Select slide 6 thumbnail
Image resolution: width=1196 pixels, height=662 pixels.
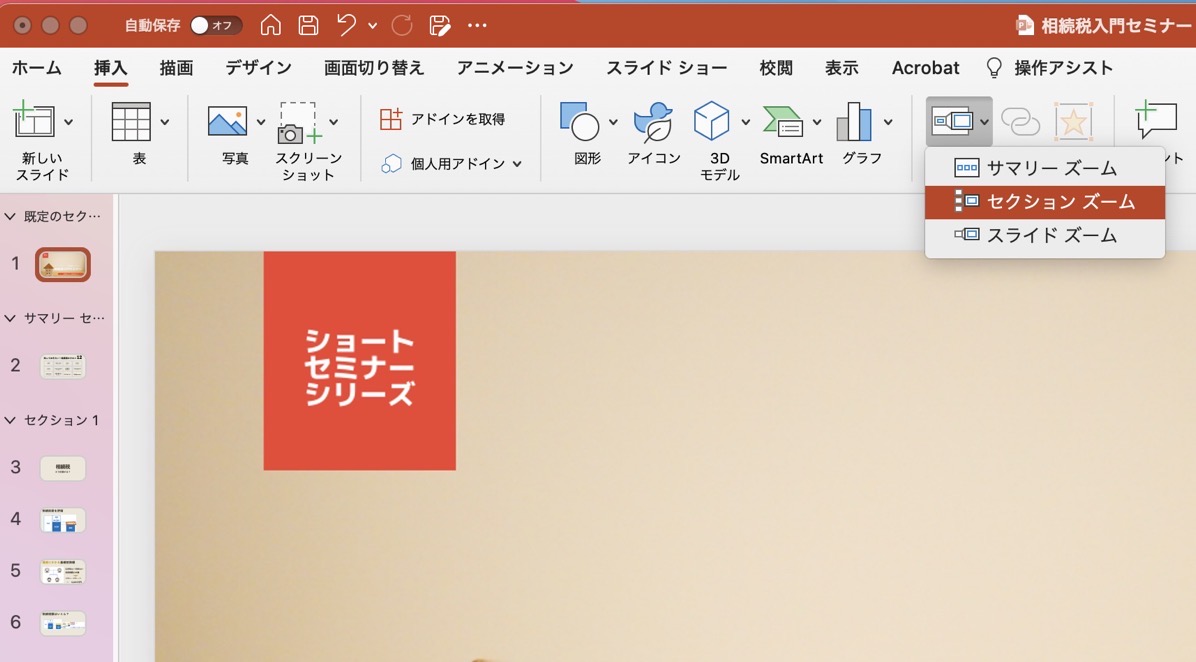[x=63, y=623]
